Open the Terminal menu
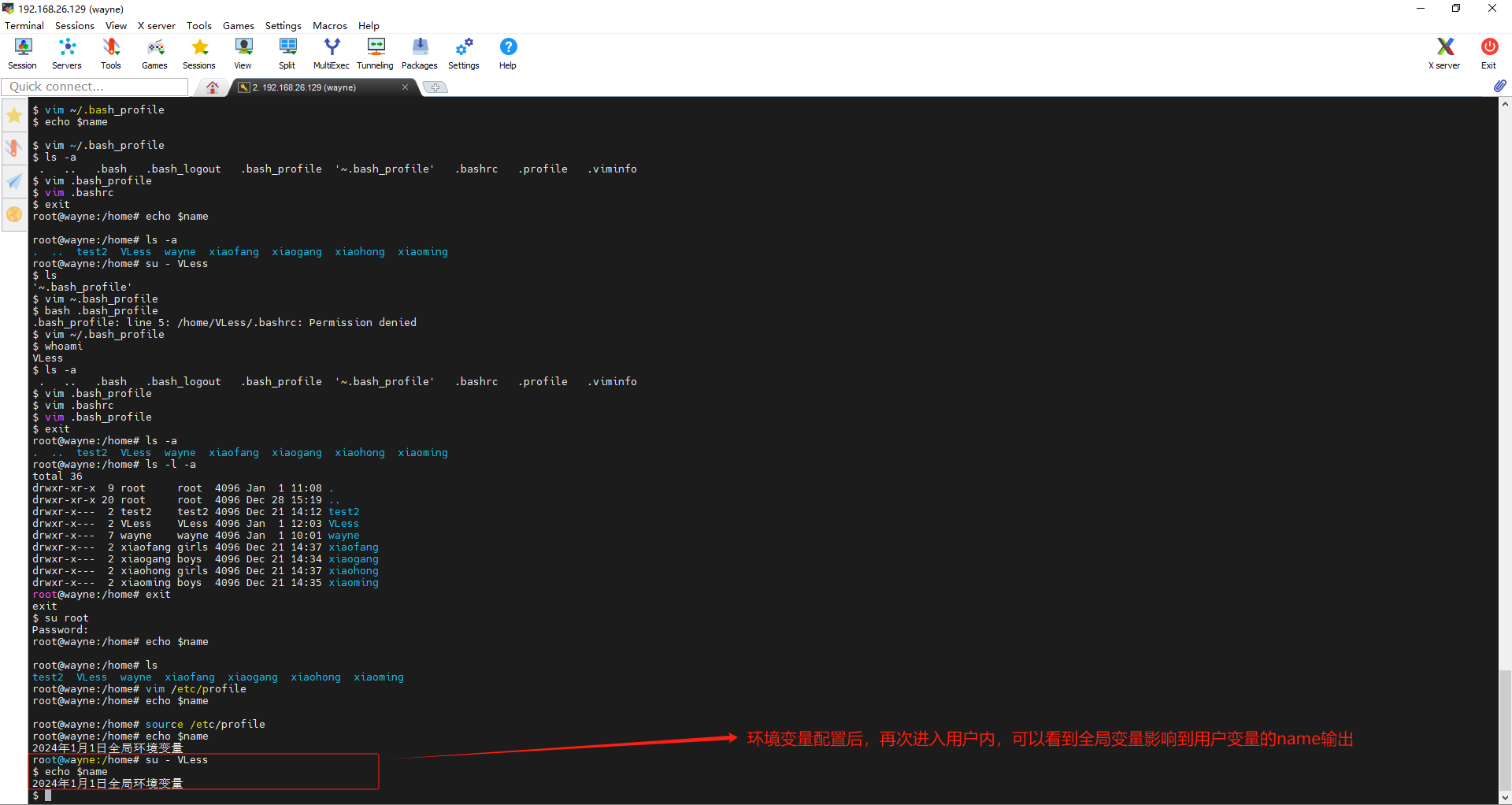 pos(24,26)
